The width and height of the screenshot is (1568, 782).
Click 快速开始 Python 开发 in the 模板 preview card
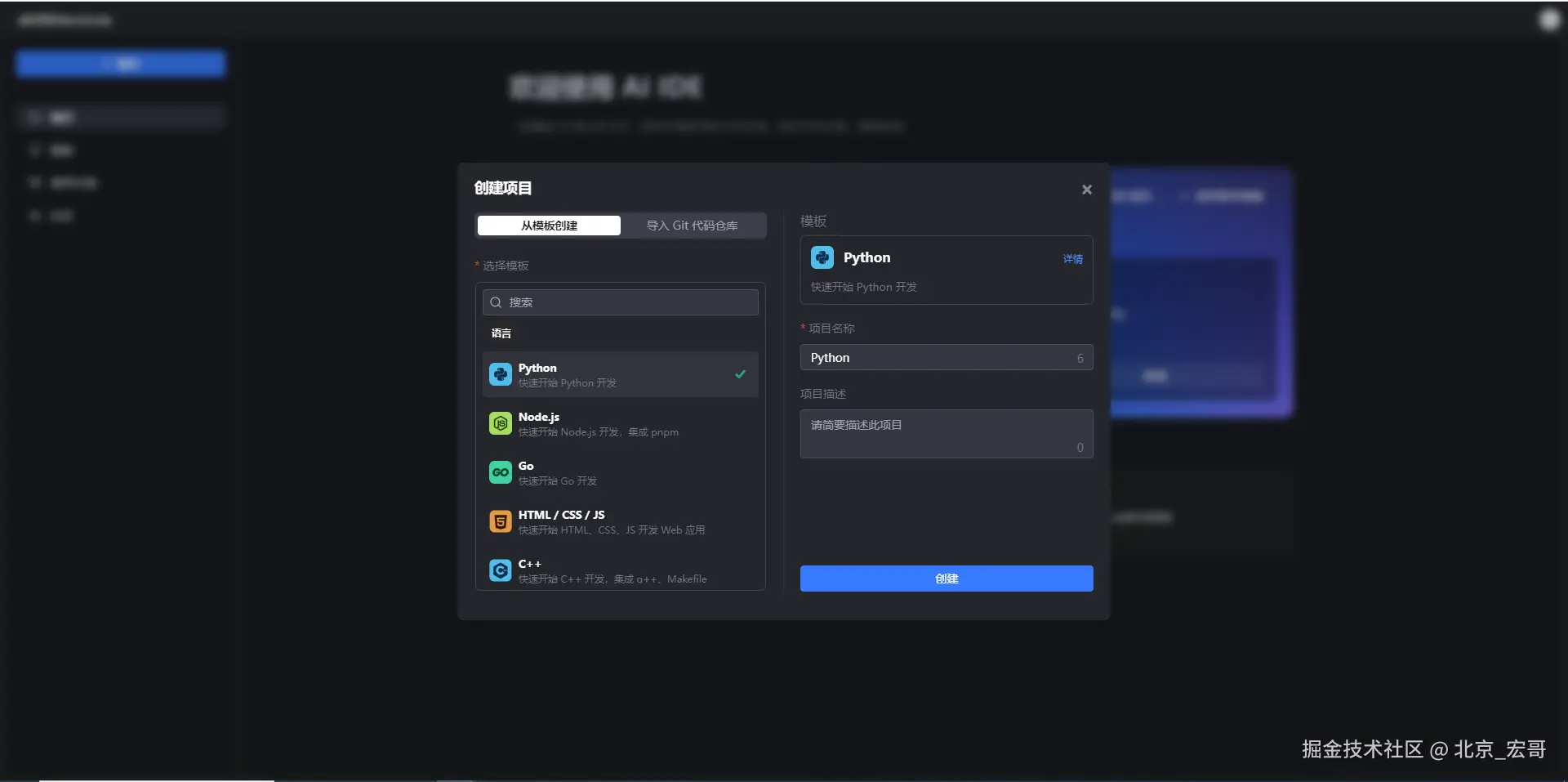point(864,287)
